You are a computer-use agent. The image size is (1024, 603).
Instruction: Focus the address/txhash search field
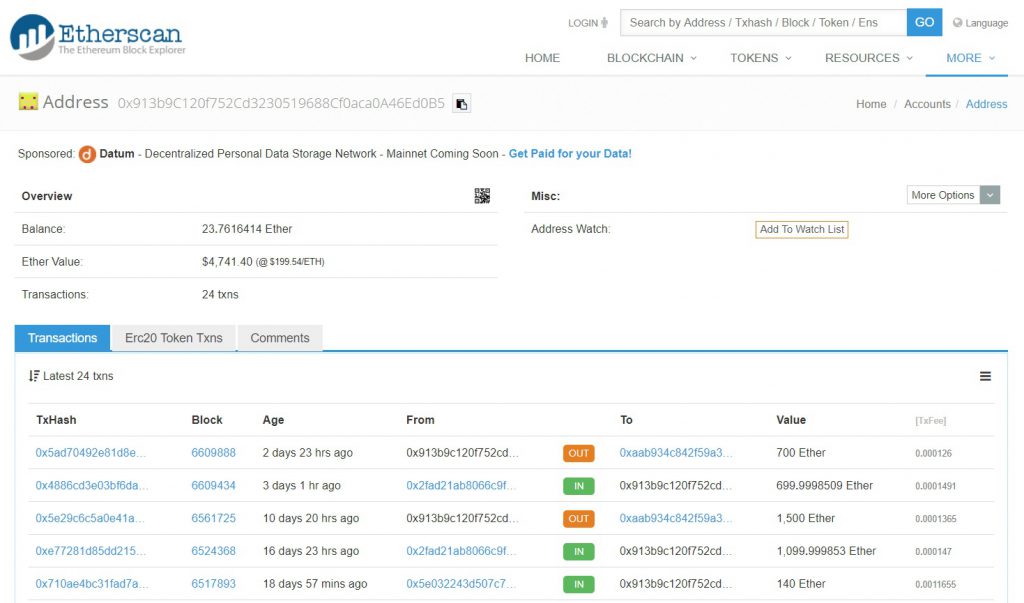[x=763, y=22]
